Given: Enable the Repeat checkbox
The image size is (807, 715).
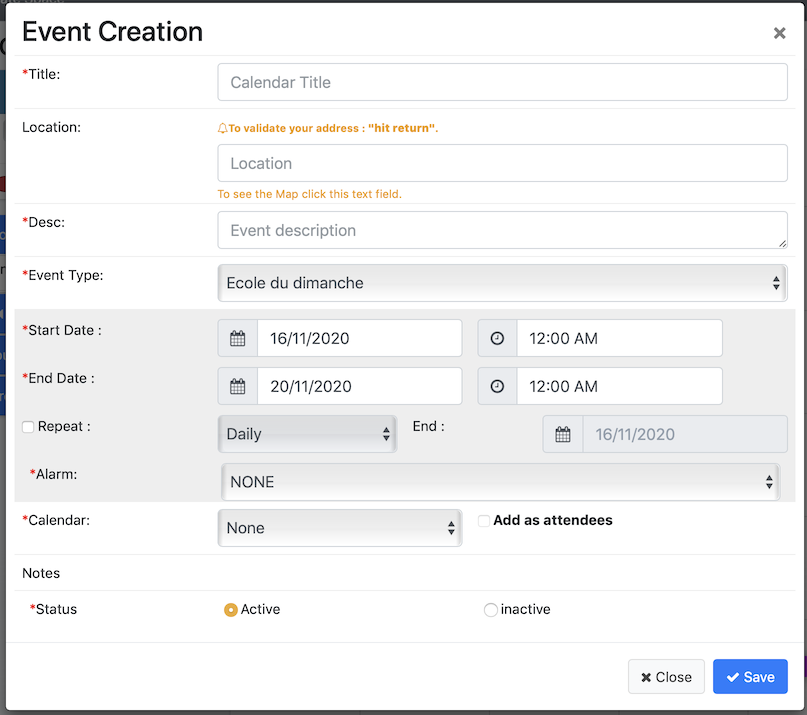Looking at the screenshot, I should [x=28, y=427].
